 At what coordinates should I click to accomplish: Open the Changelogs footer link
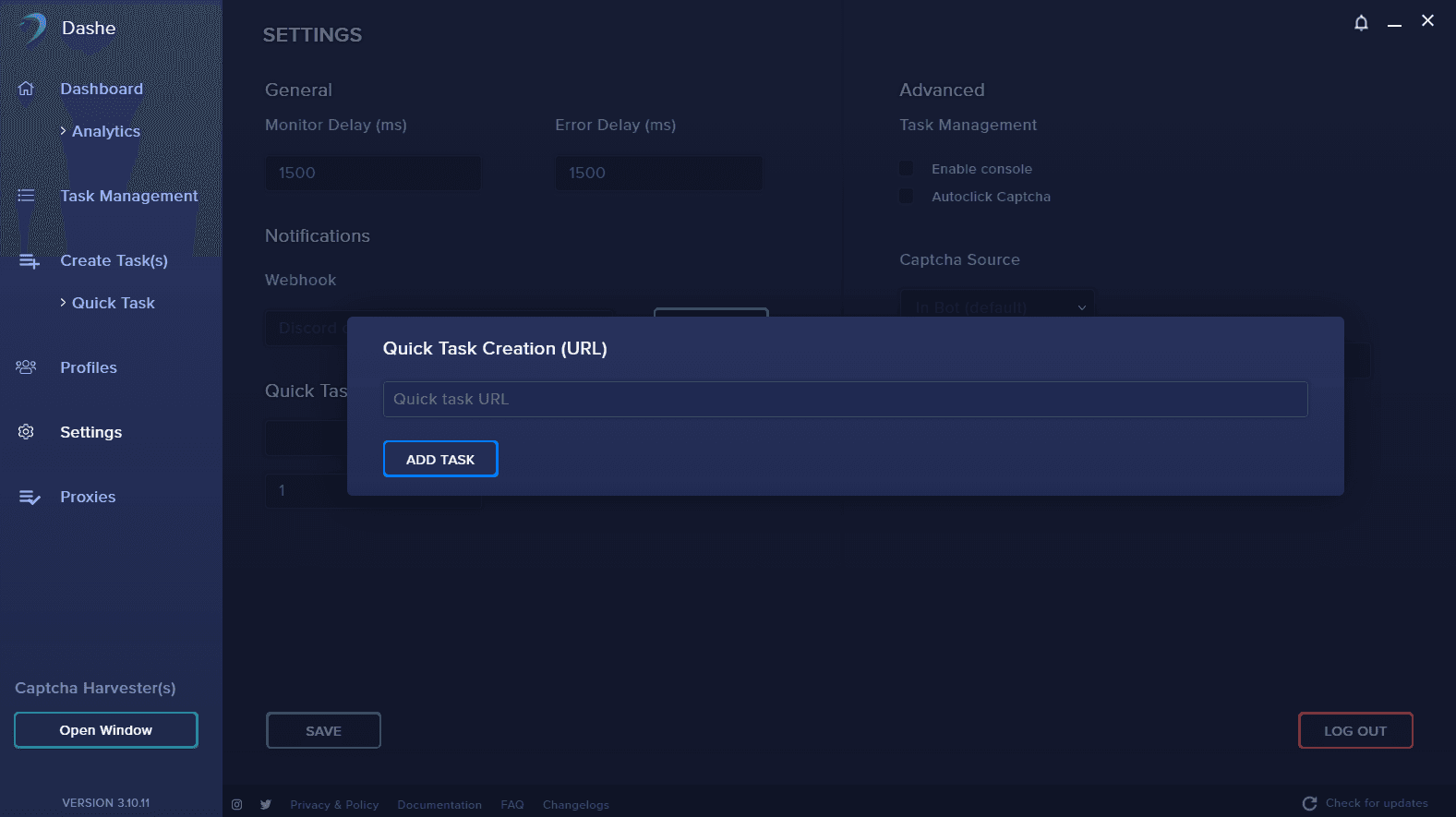pyautogui.click(x=575, y=805)
